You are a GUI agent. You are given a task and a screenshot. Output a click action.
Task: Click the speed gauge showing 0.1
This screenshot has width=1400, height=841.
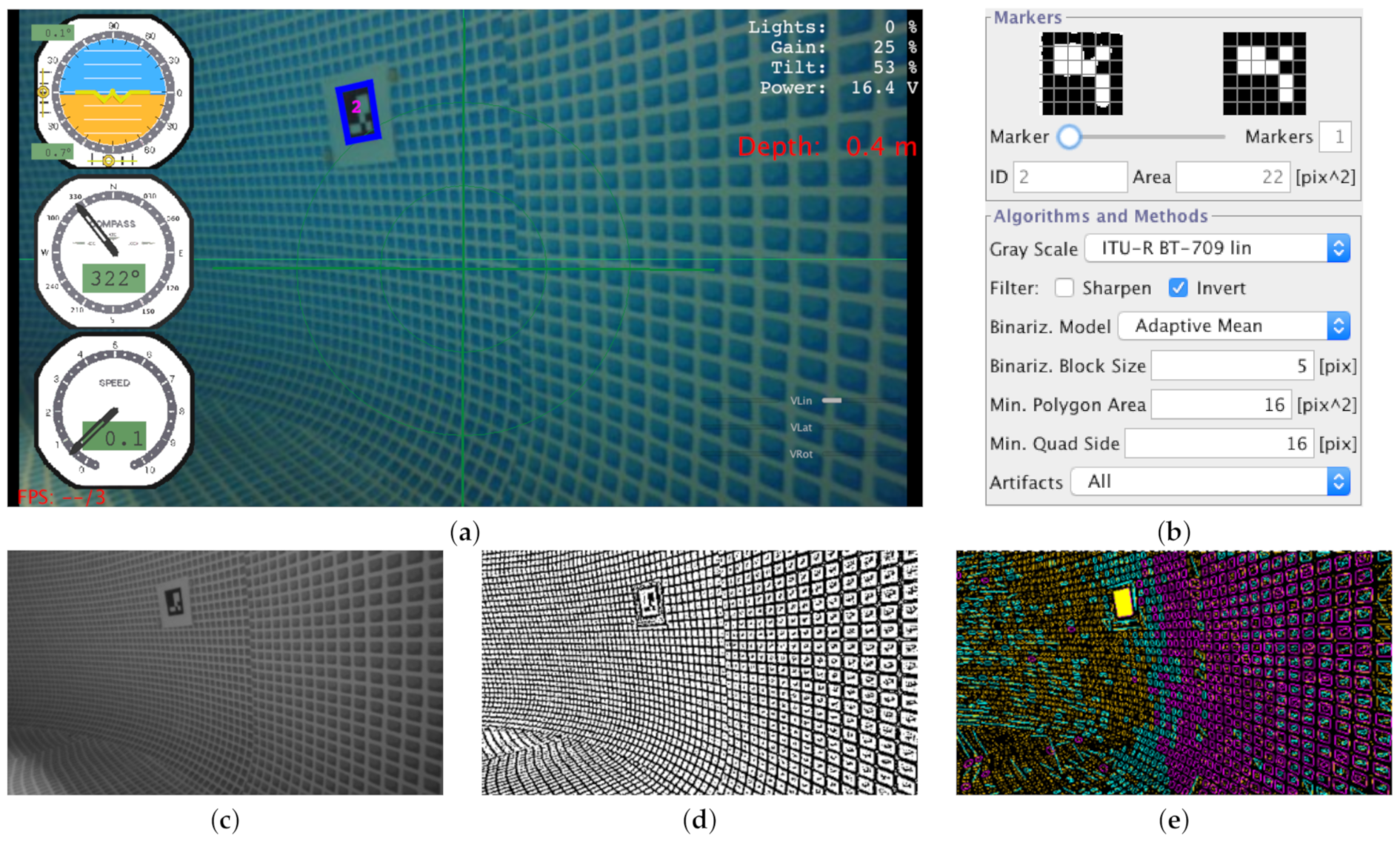pos(114,412)
